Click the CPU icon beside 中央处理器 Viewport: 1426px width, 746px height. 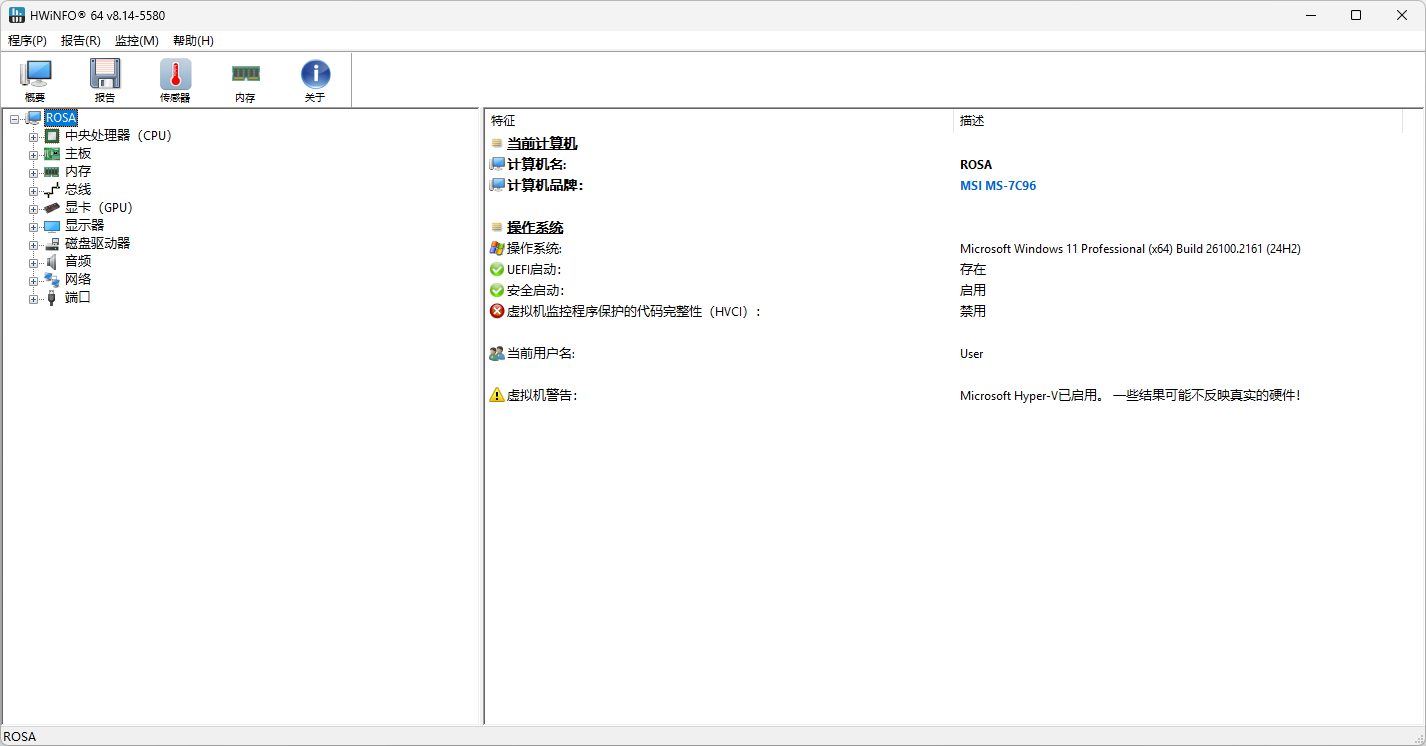pyautogui.click(x=51, y=134)
